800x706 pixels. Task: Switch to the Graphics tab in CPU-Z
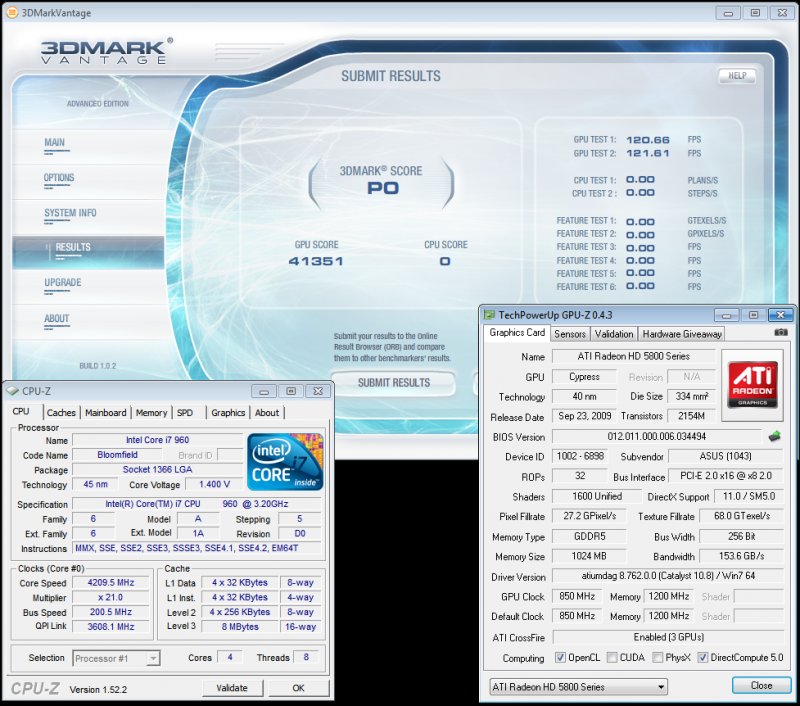click(x=228, y=413)
